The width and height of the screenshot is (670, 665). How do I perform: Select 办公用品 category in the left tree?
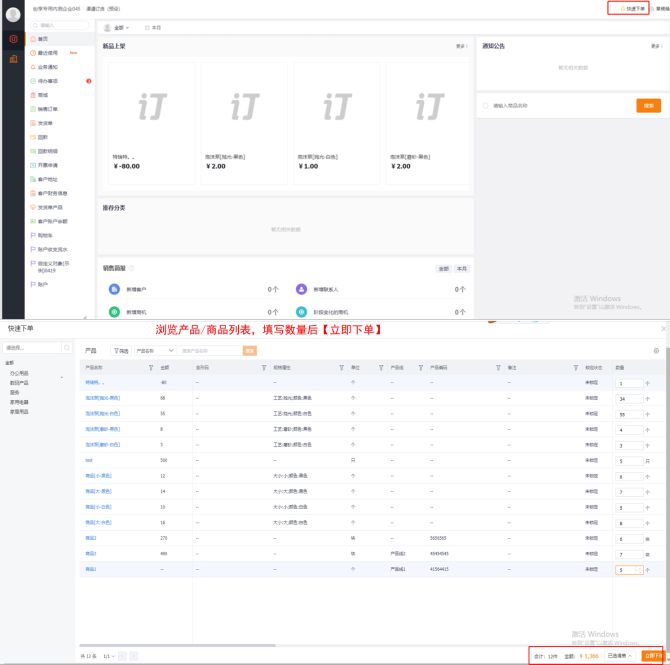19,372
